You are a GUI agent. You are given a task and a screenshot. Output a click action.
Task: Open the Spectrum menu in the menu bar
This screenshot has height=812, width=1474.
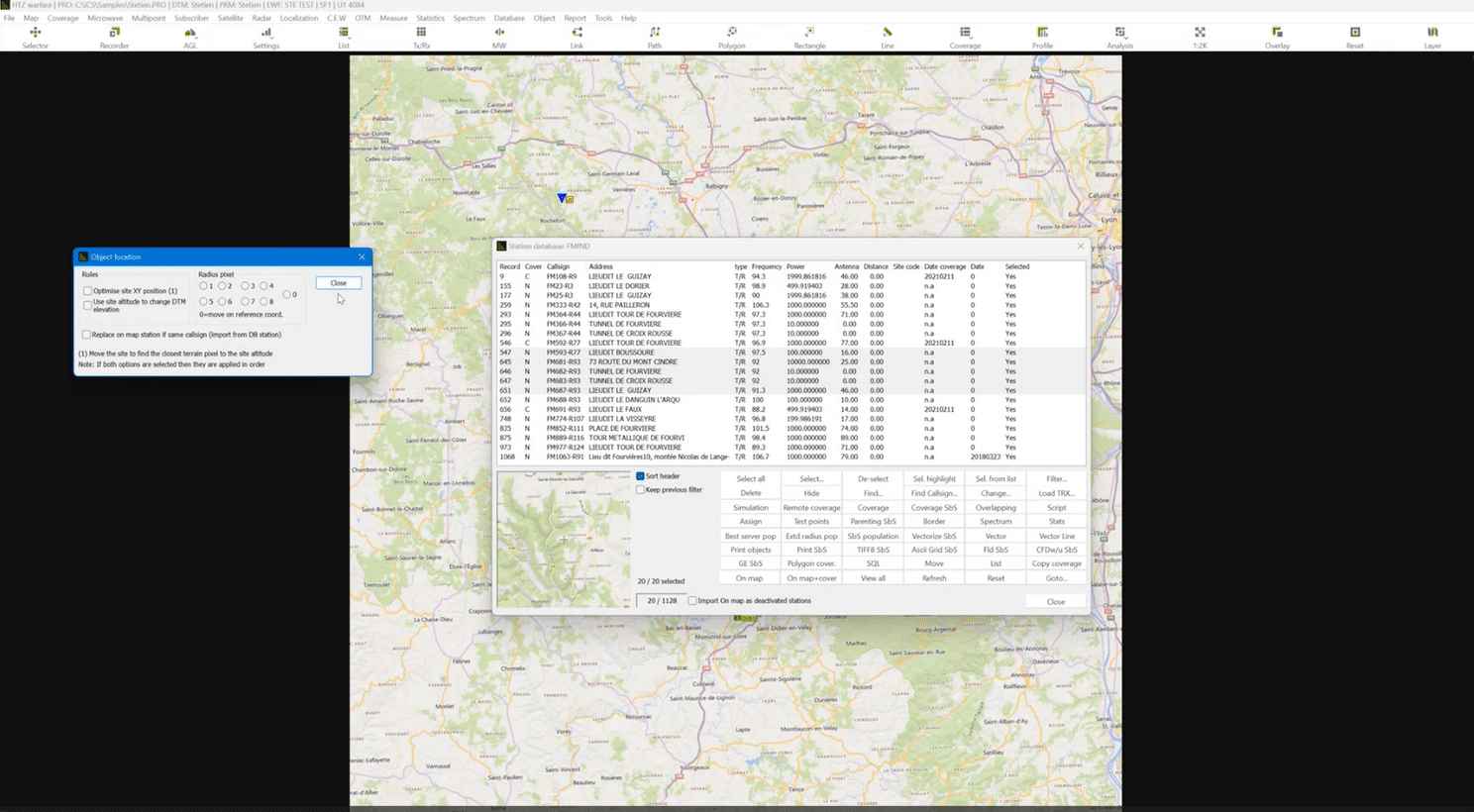pos(469,18)
